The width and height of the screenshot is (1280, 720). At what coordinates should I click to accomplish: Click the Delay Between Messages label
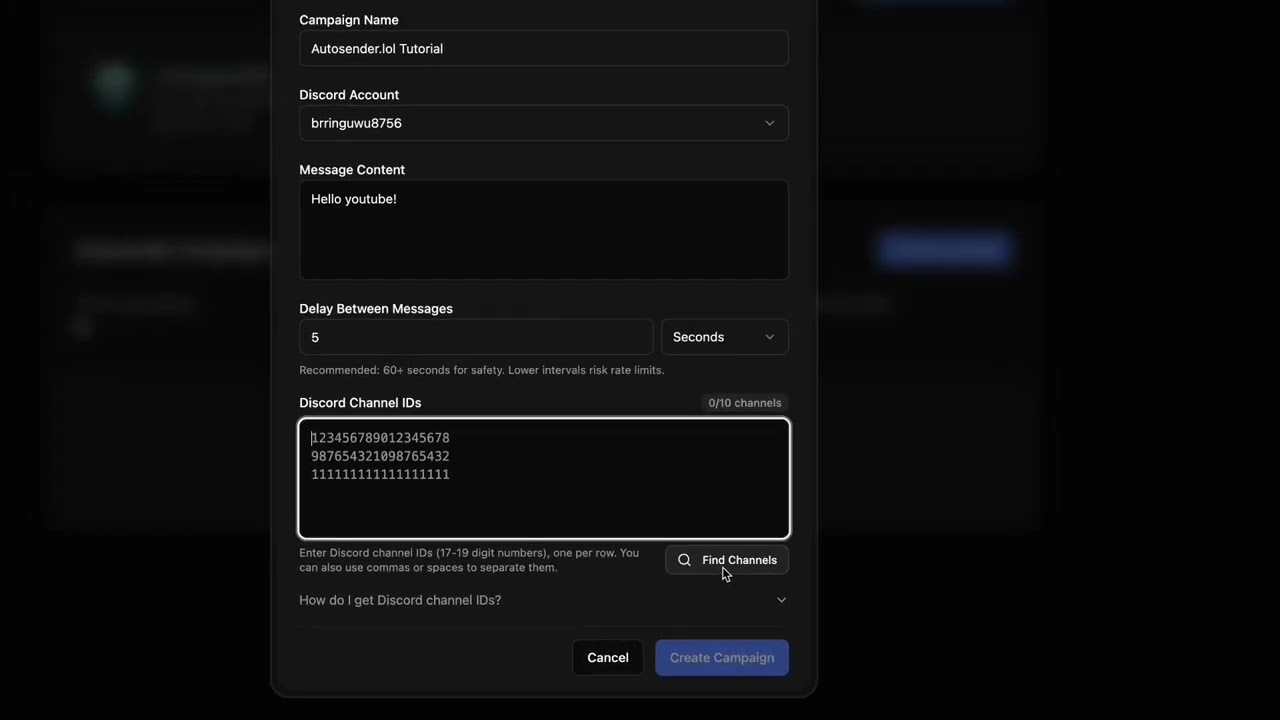(376, 309)
